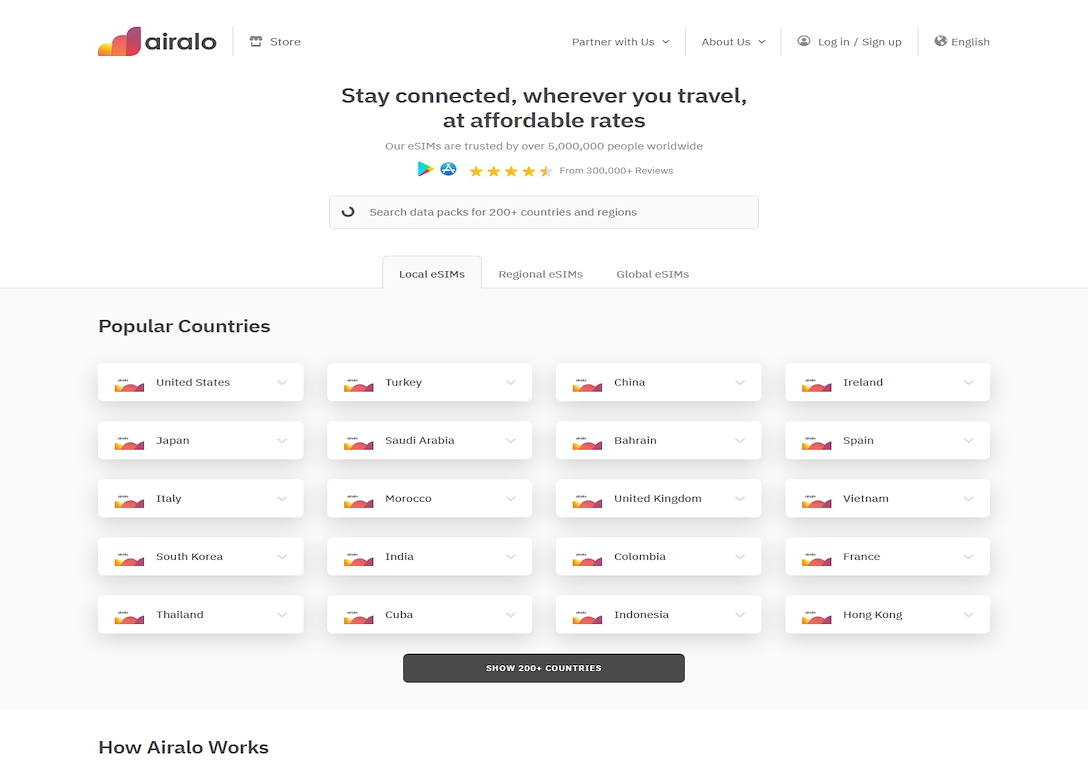Open the Google Play store icon

(425, 169)
